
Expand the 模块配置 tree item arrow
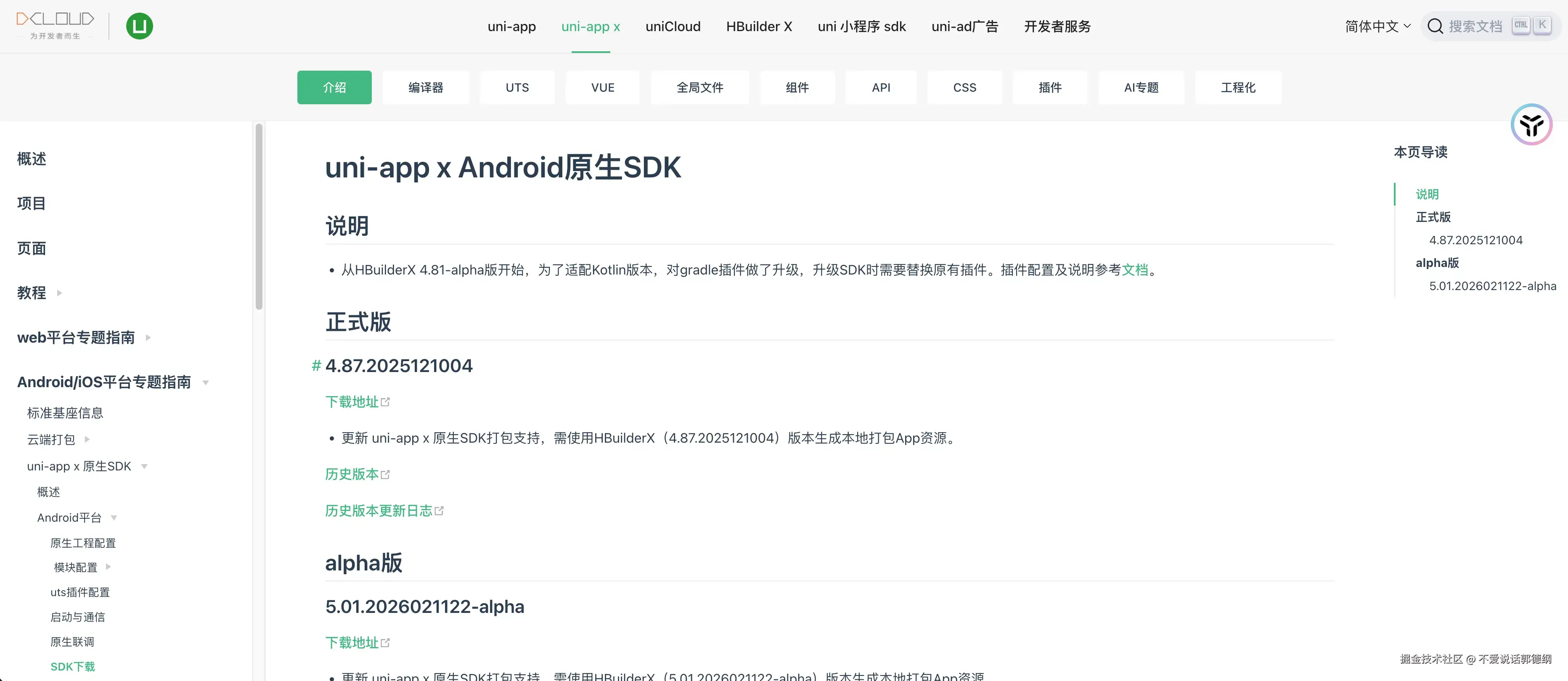[109, 567]
